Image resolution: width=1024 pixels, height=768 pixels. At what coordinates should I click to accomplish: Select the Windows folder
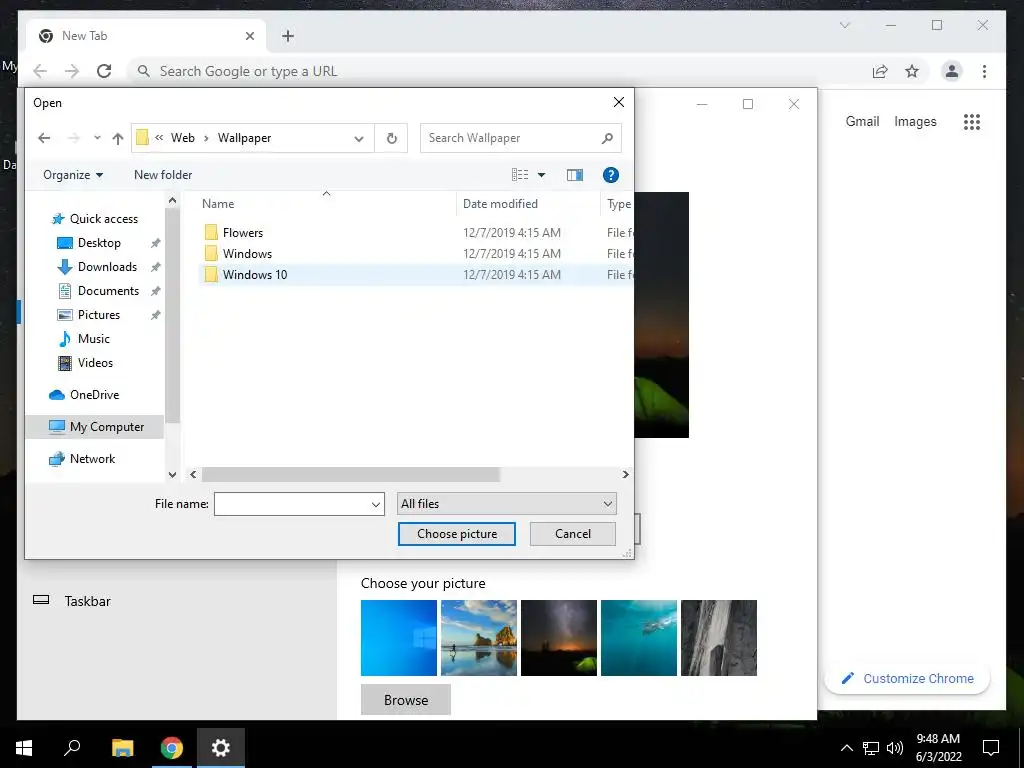click(247, 253)
